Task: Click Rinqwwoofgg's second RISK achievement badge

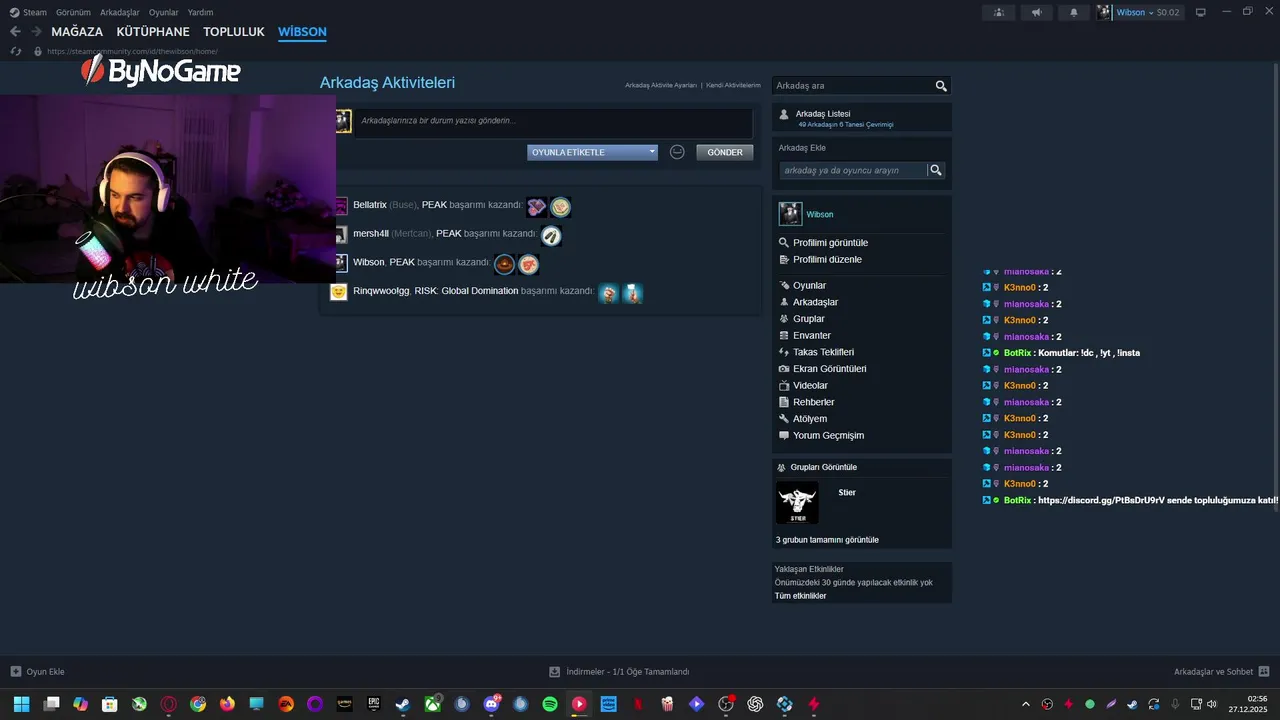Action: click(633, 293)
